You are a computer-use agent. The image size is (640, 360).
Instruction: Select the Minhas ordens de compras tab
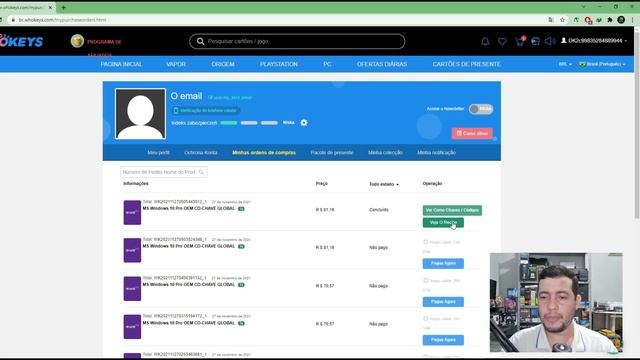click(x=264, y=152)
